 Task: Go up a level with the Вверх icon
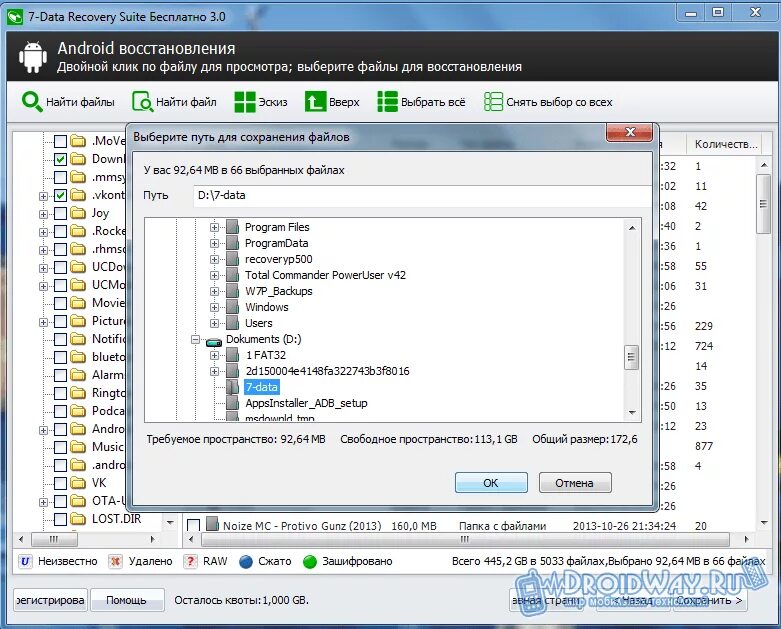(x=315, y=102)
